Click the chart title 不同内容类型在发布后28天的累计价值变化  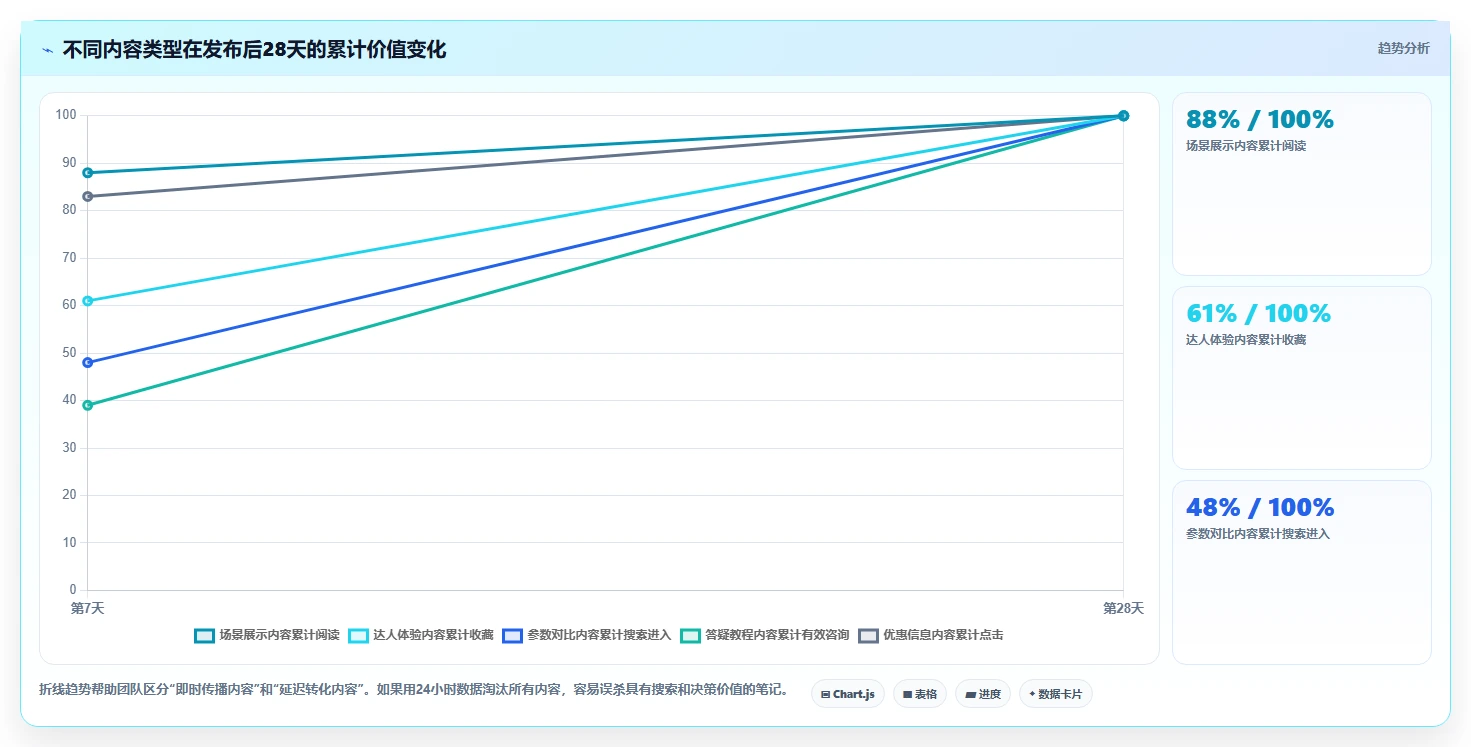click(x=254, y=50)
